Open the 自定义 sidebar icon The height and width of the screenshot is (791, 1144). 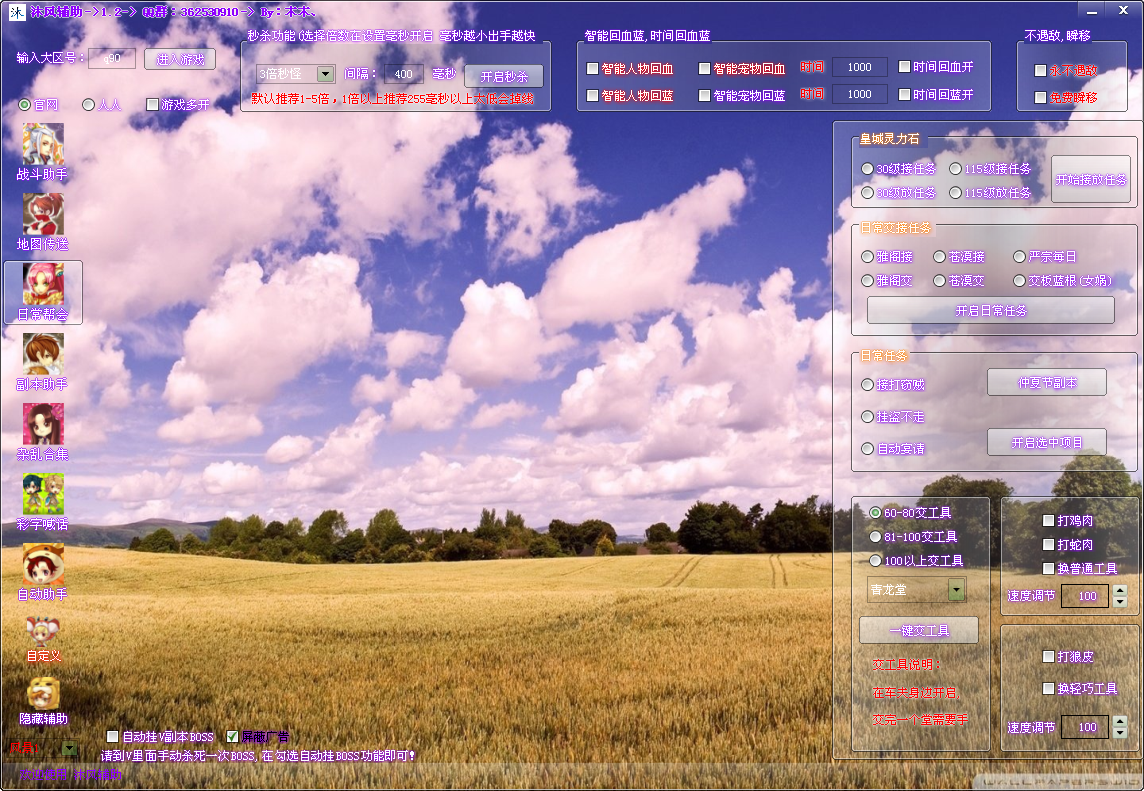click(x=43, y=631)
